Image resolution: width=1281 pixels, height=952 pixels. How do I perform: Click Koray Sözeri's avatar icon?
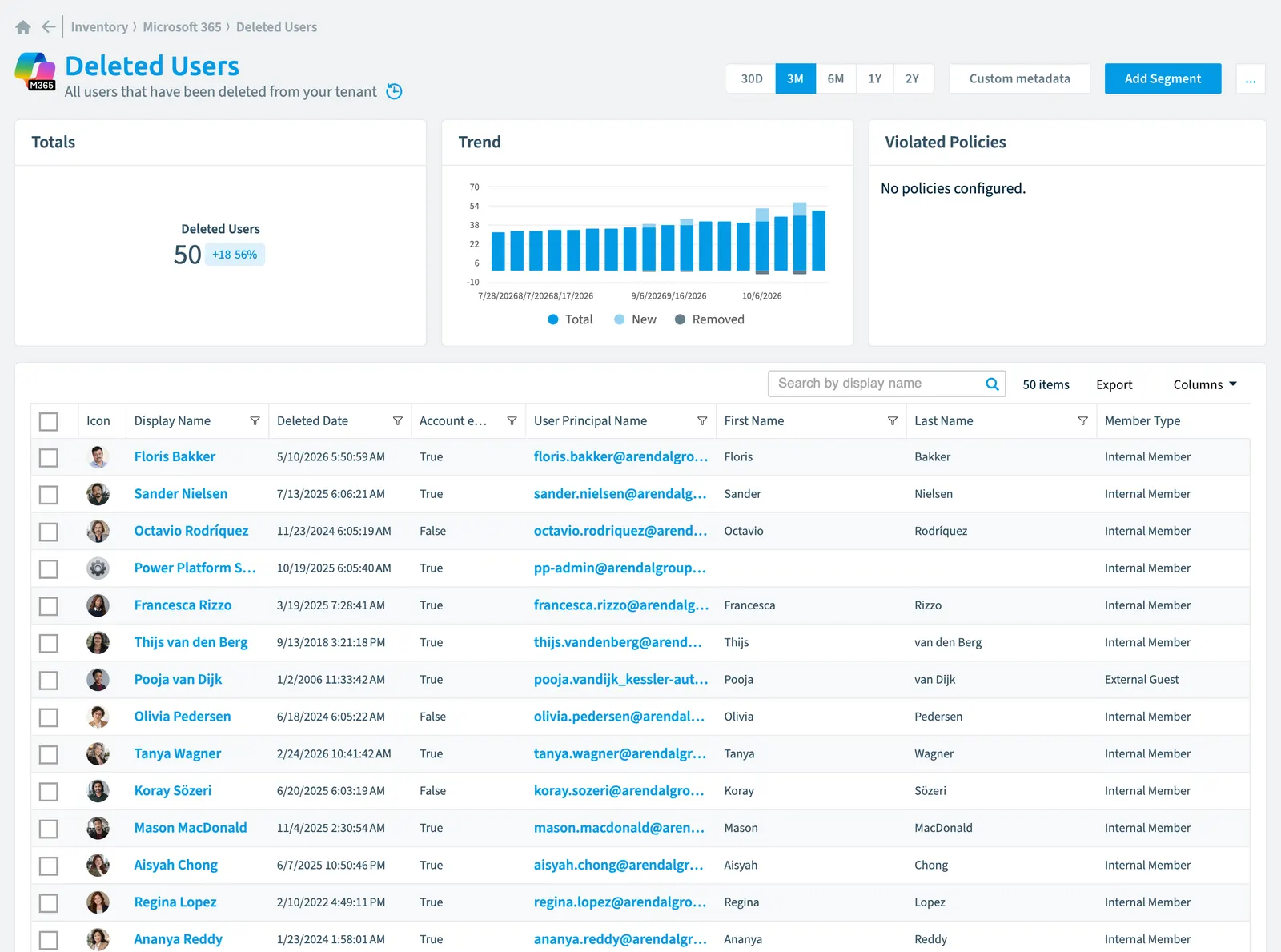(98, 791)
